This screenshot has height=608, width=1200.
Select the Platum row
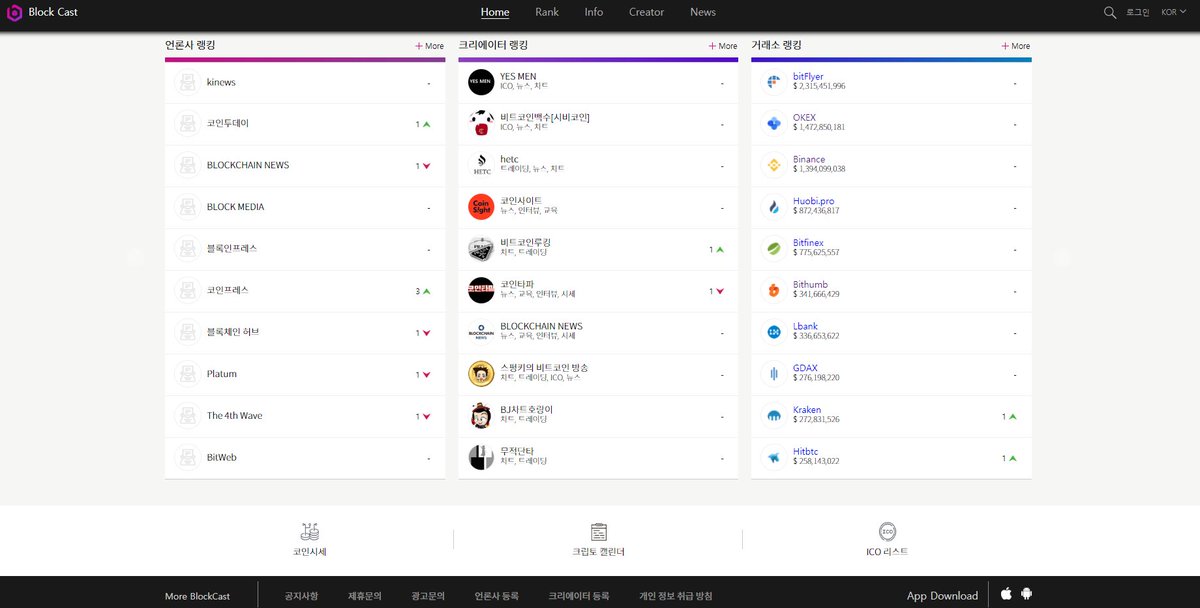305,374
